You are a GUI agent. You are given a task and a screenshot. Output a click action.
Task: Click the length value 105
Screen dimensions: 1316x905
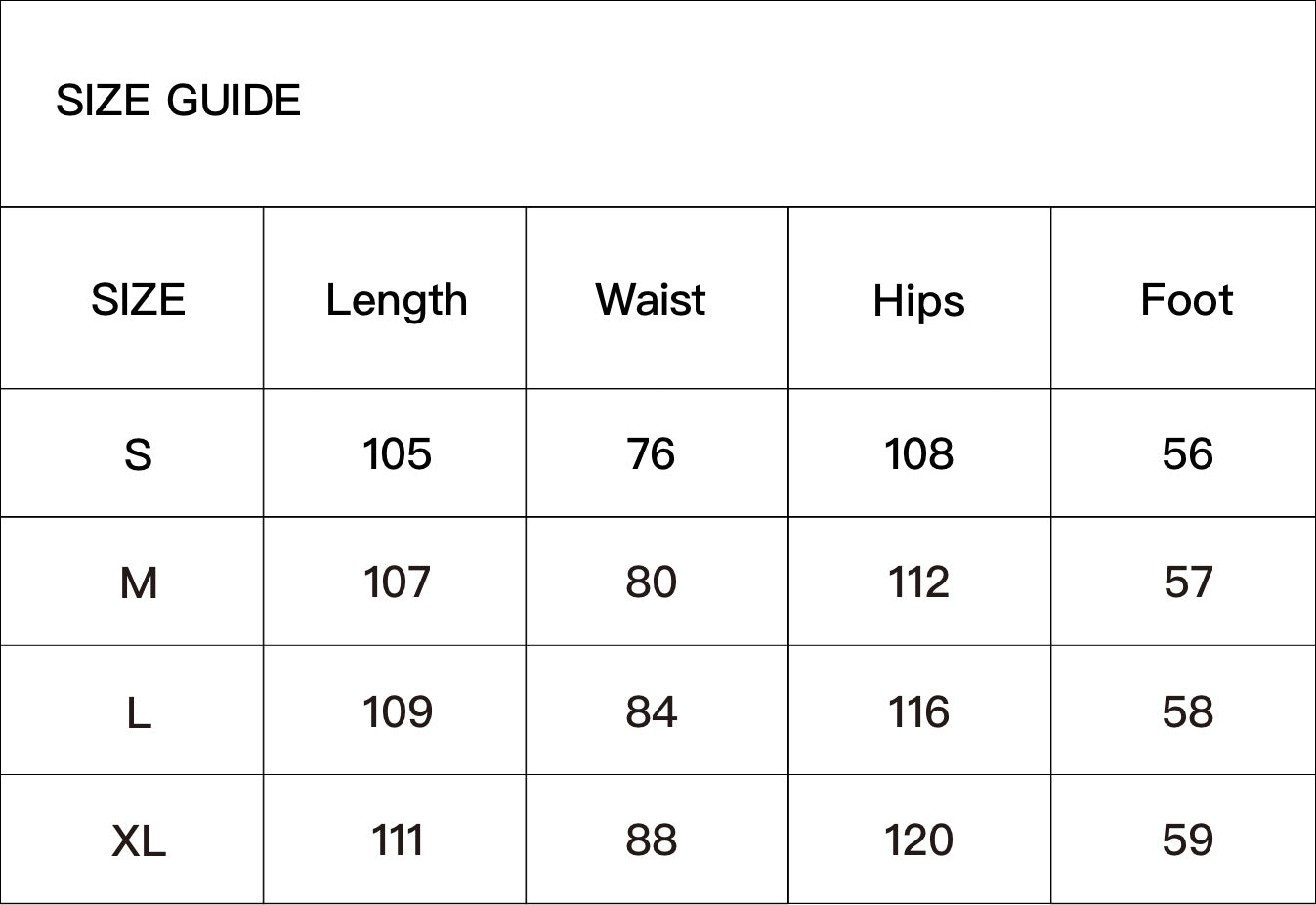click(x=396, y=454)
